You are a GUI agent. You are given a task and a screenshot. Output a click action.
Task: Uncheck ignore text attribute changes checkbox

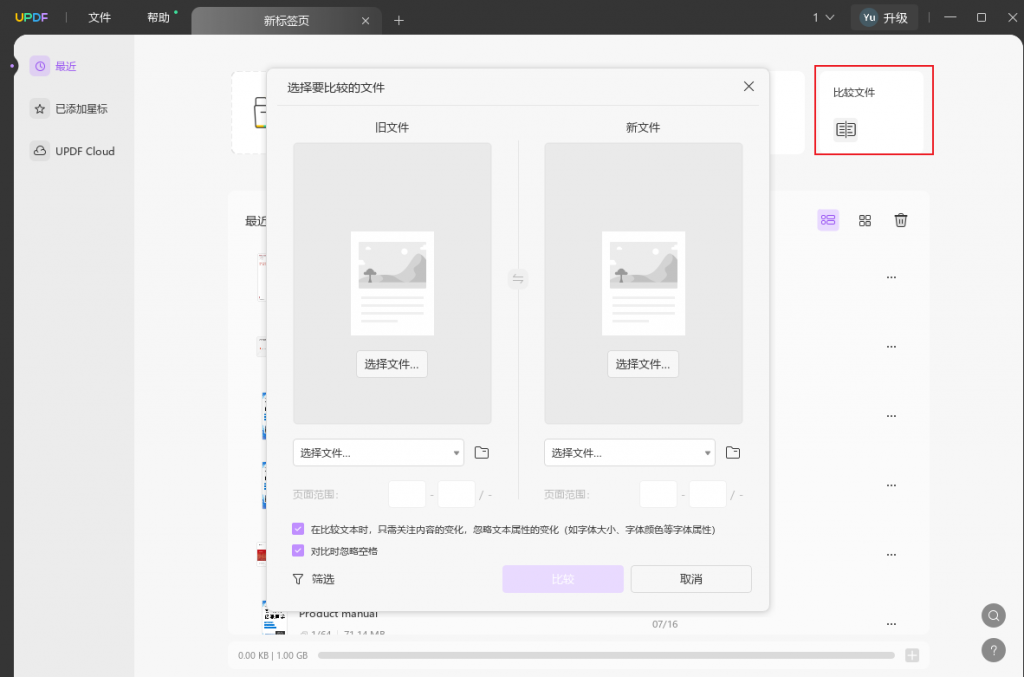(x=298, y=529)
